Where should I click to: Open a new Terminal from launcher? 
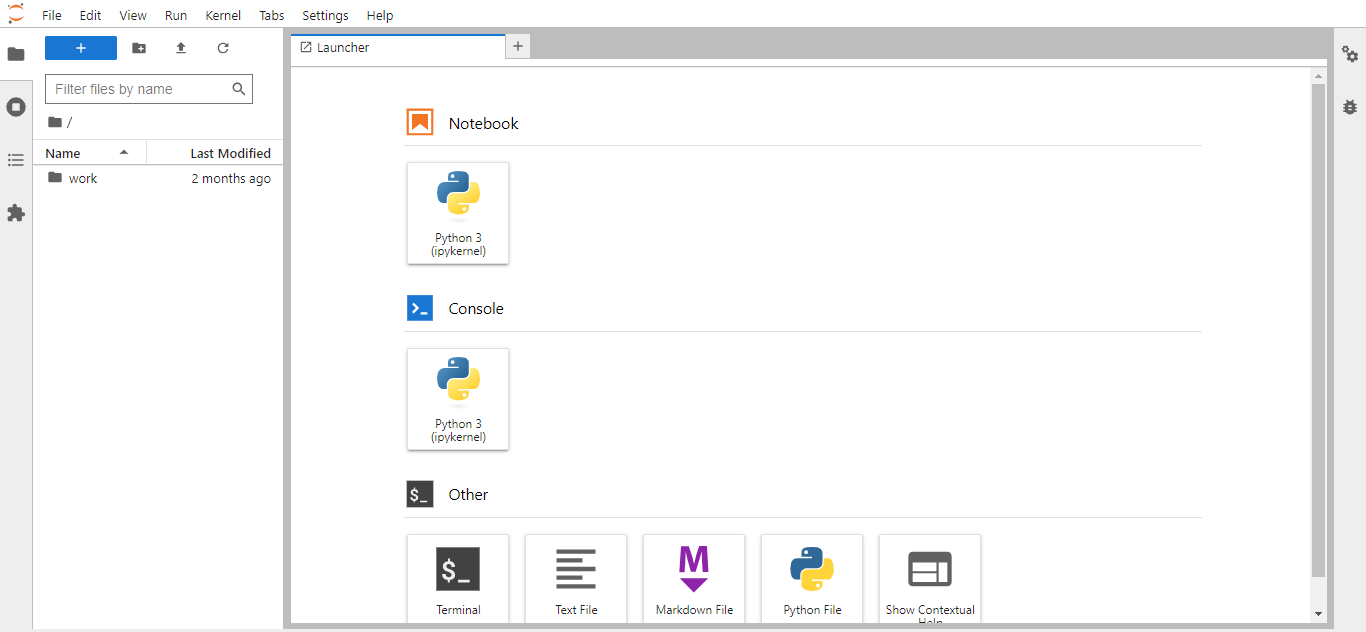(458, 578)
